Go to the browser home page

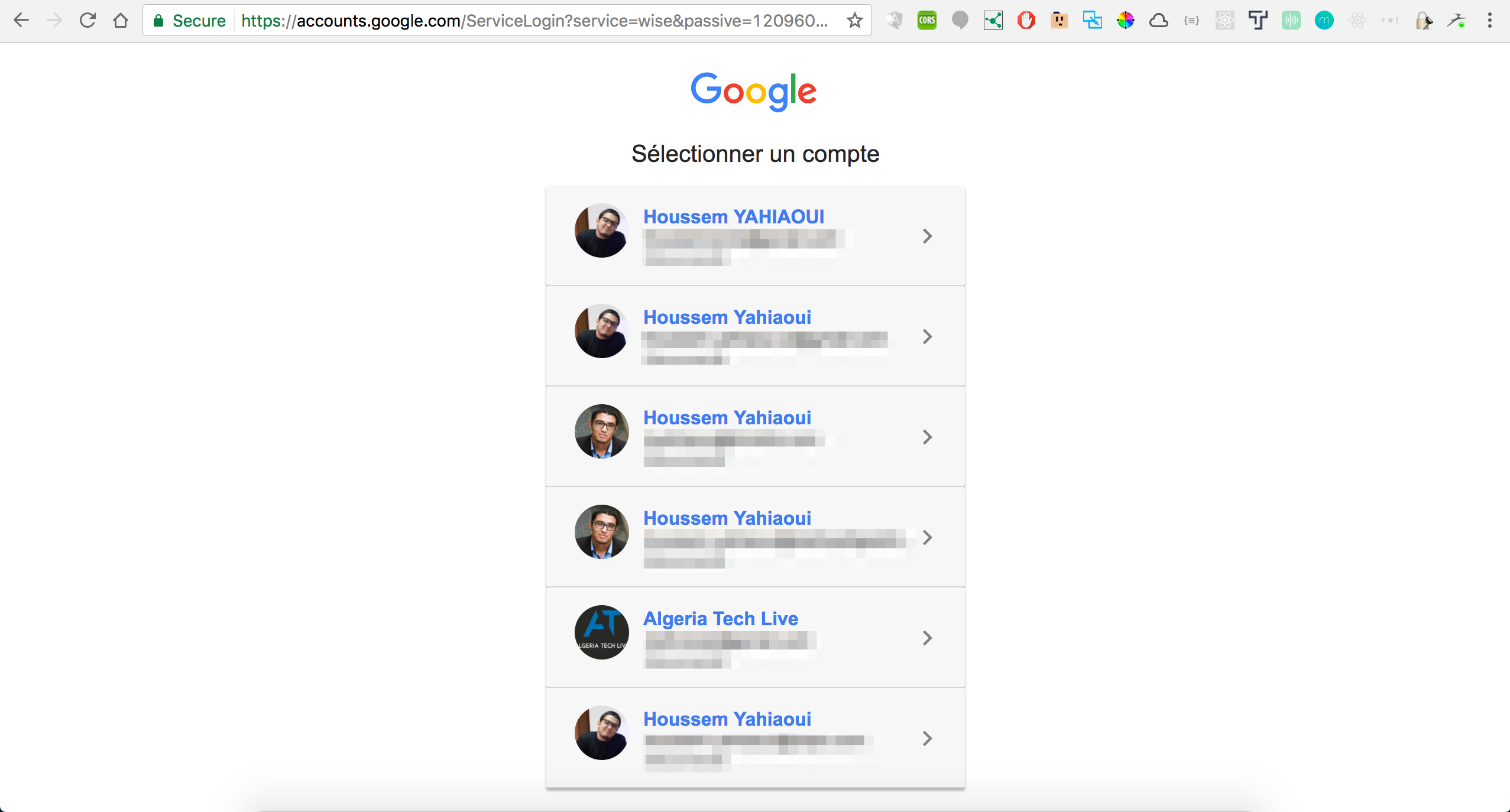click(121, 21)
